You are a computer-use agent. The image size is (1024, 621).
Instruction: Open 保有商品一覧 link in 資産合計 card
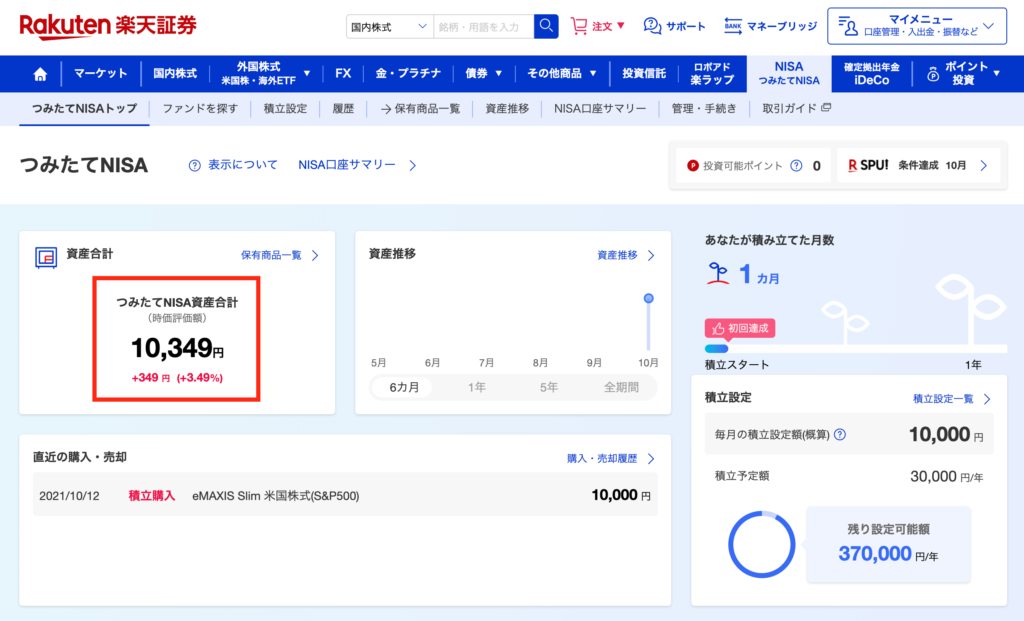click(271, 255)
